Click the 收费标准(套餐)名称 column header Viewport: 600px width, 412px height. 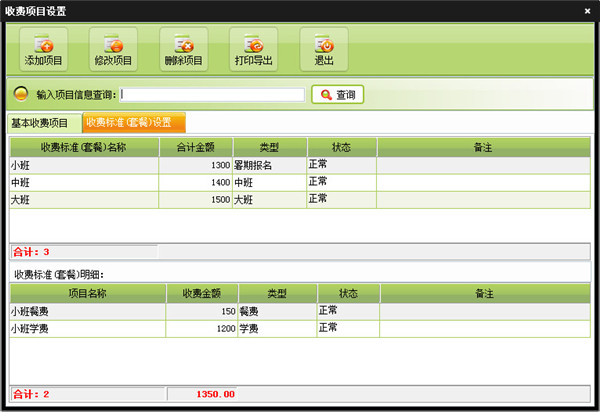[x=84, y=147]
